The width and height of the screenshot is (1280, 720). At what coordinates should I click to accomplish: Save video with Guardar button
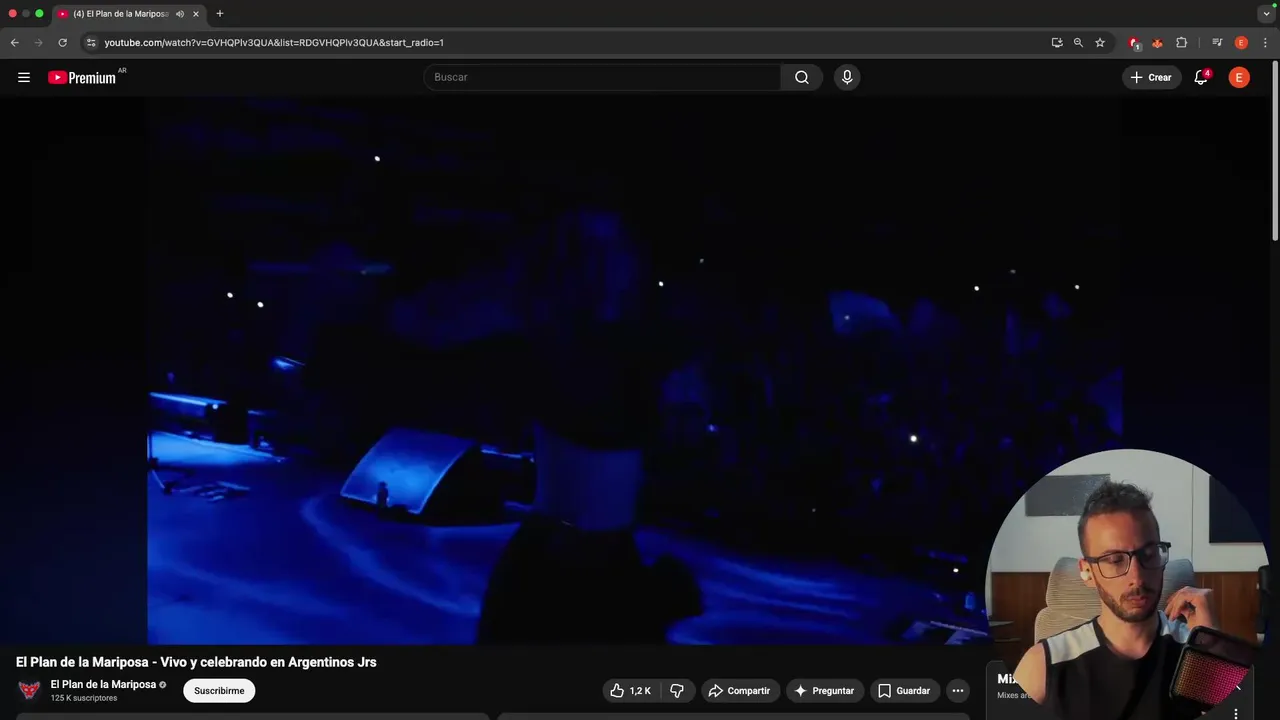pos(904,691)
